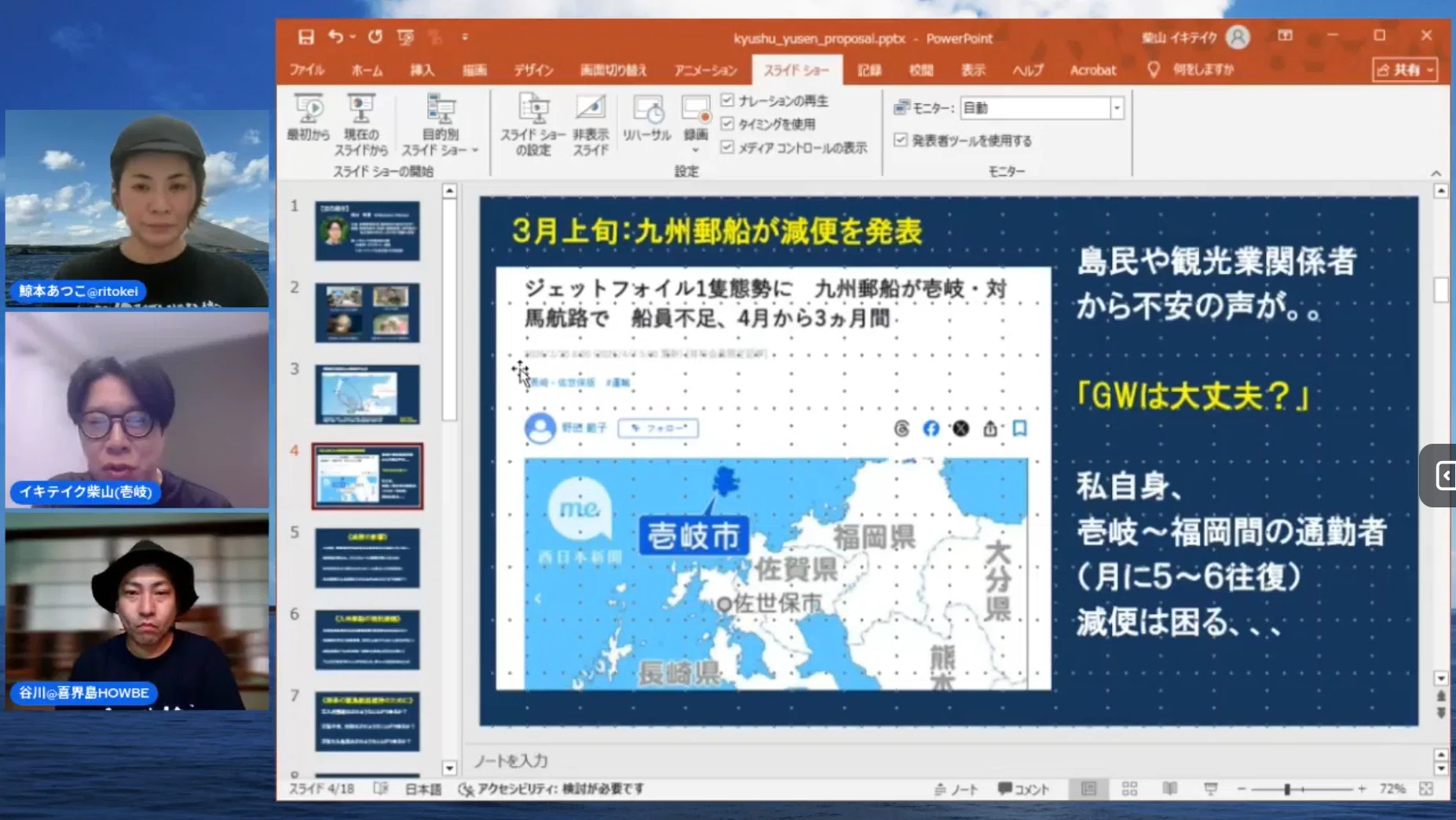Open the ribbon display options icon
The image size is (1456, 820).
(1285, 35)
